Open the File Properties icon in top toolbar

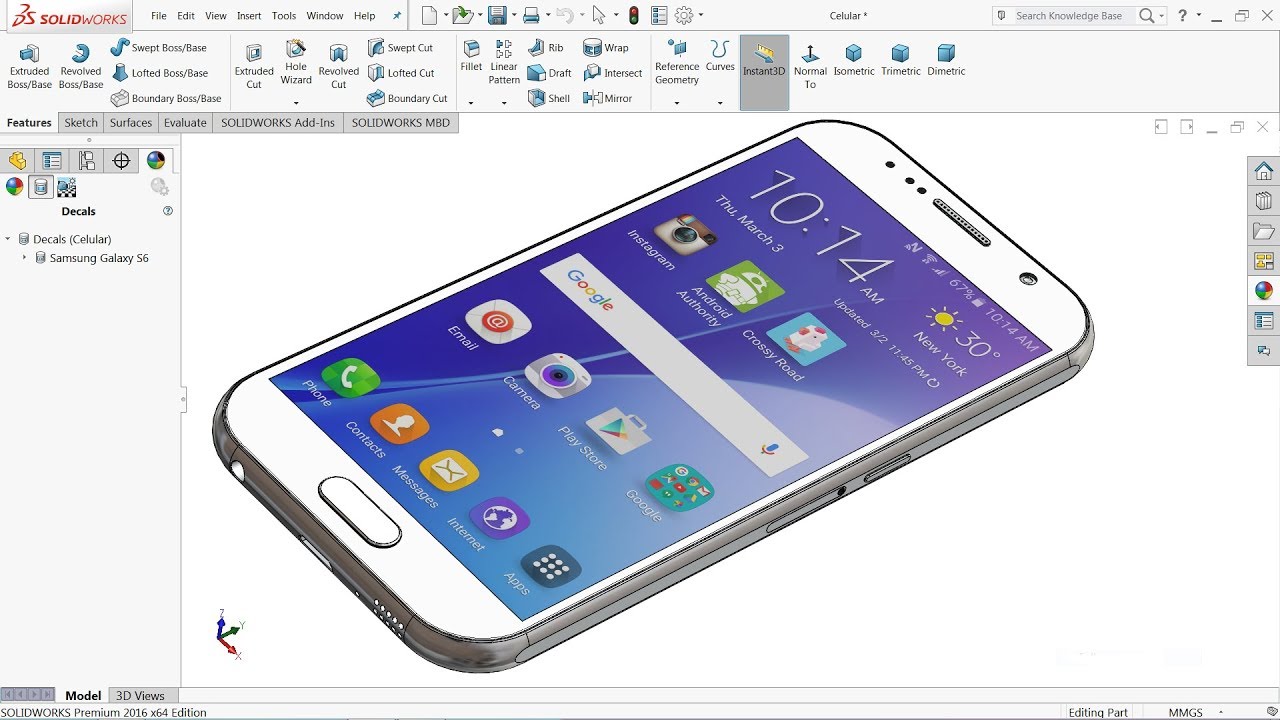pyautogui.click(x=659, y=15)
